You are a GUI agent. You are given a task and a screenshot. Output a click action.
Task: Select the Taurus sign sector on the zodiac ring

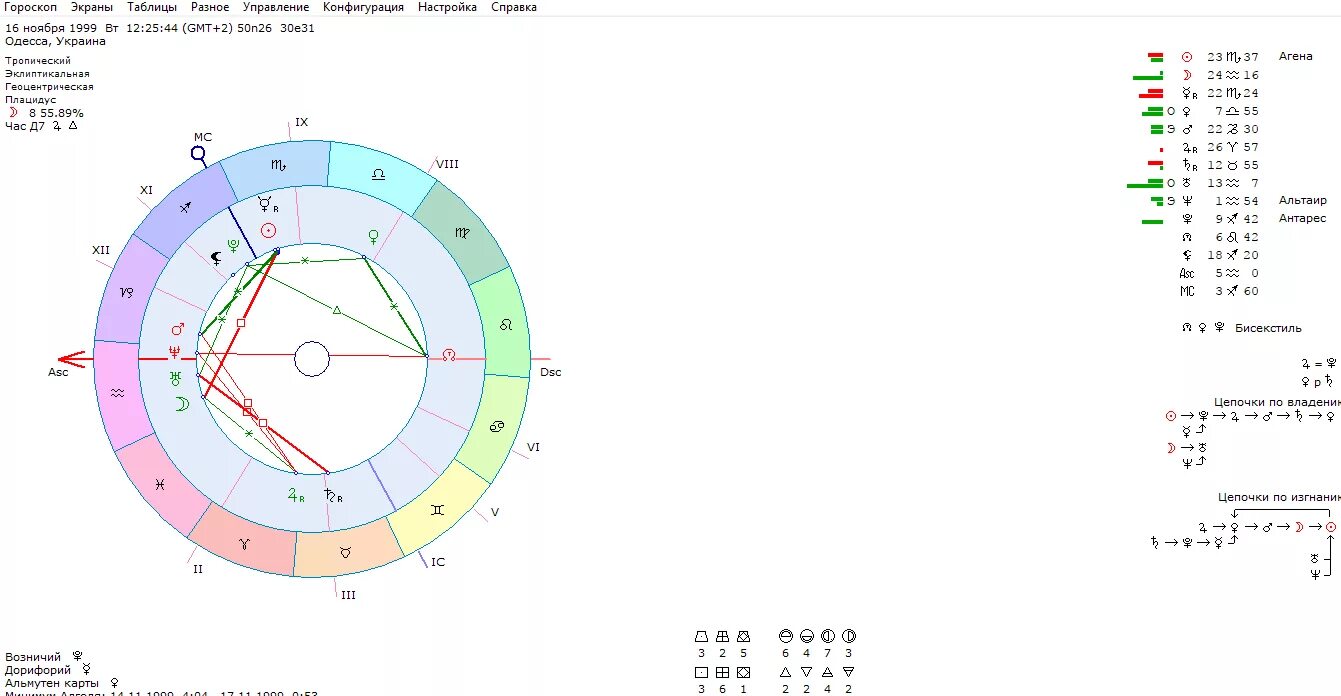(347, 551)
